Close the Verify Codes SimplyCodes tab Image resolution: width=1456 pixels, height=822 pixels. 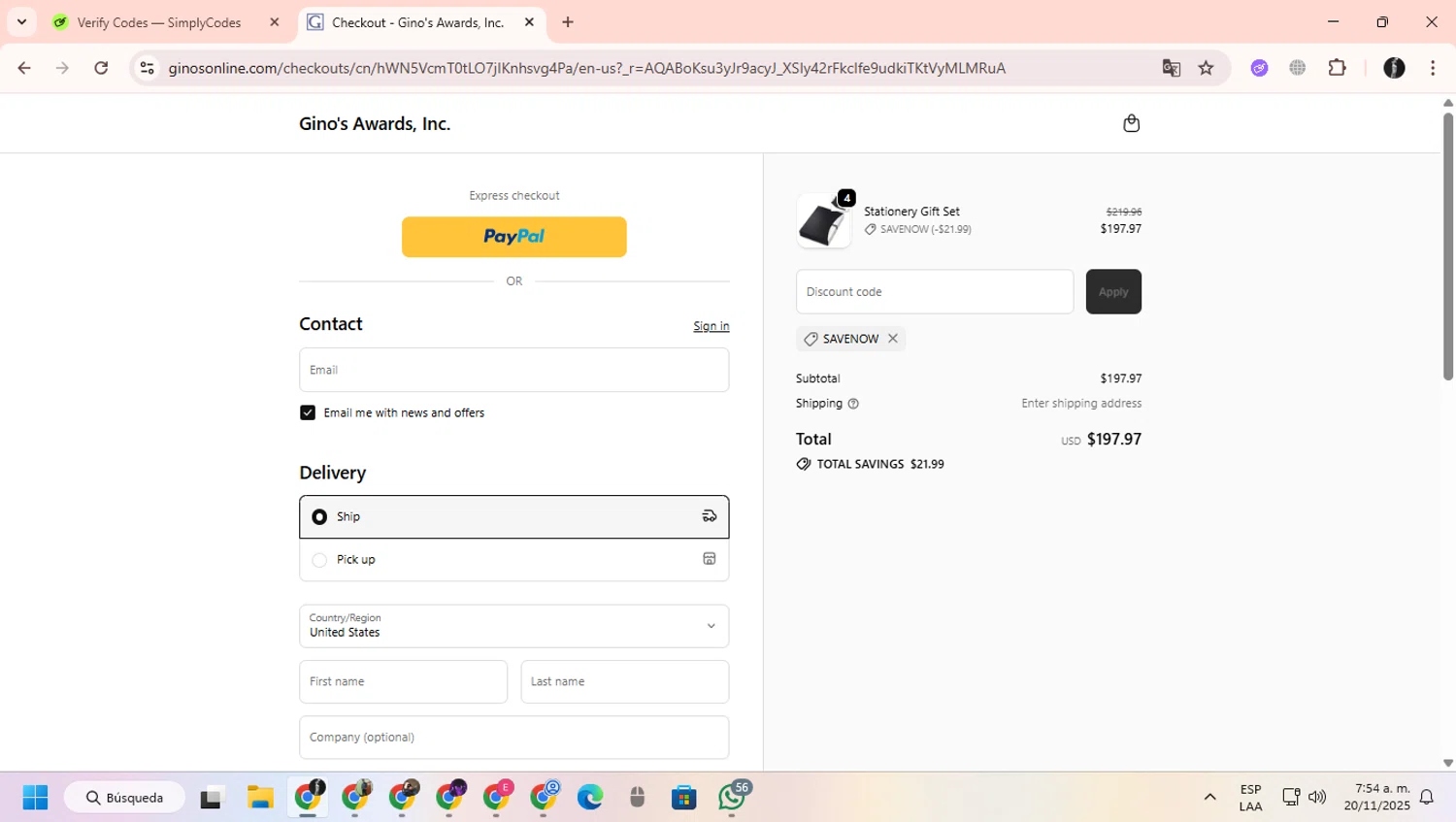275,22
